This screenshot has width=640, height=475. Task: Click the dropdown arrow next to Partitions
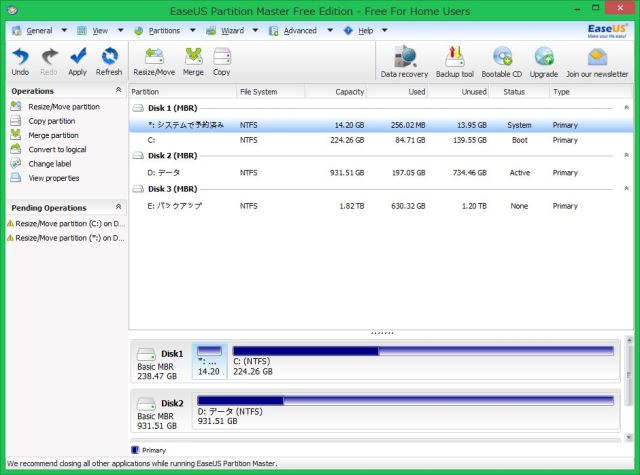[193, 30]
